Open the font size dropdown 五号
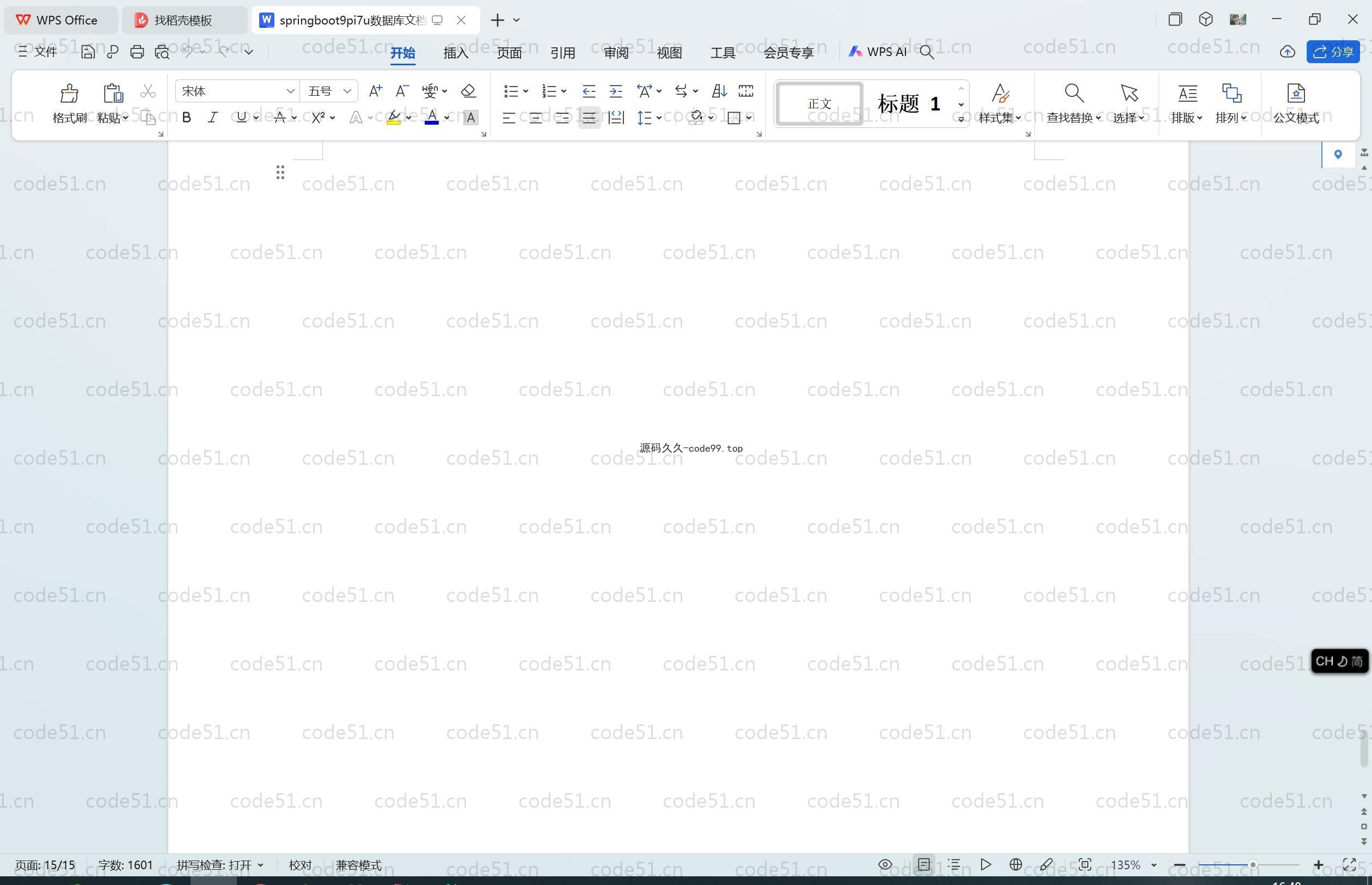Image resolution: width=1372 pixels, height=885 pixels. click(347, 91)
